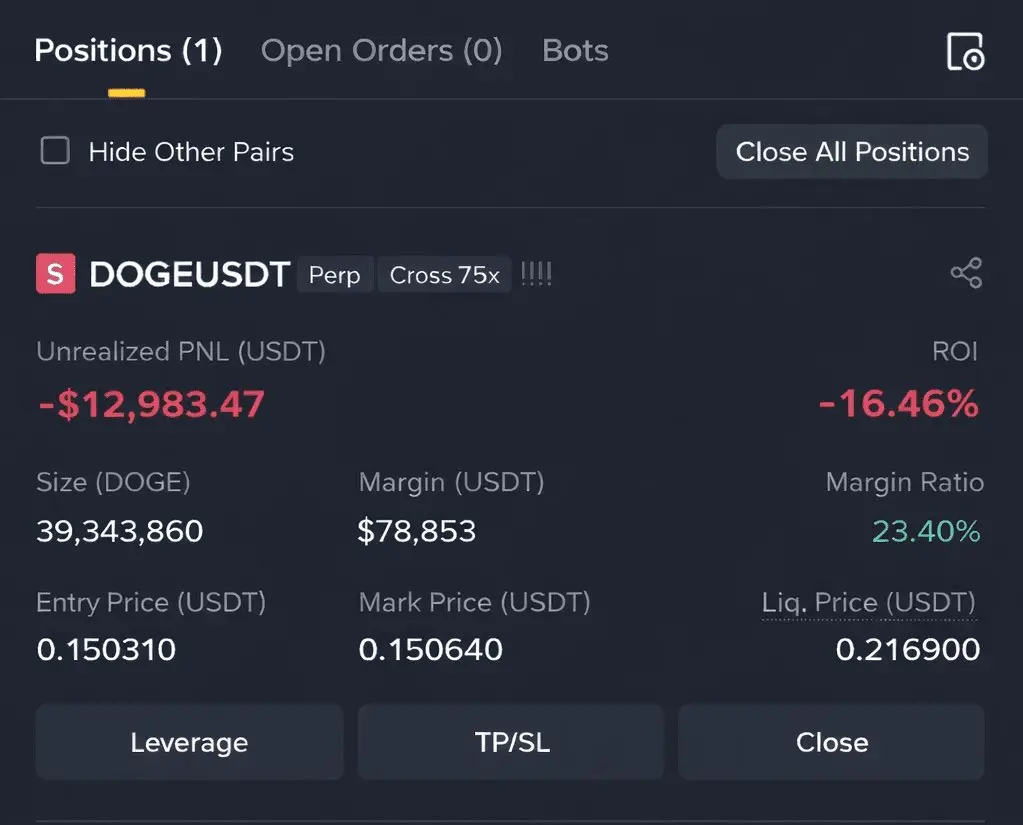1023x825 pixels.
Task: Click the DOGEUSDT pair name
Action: (189, 274)
